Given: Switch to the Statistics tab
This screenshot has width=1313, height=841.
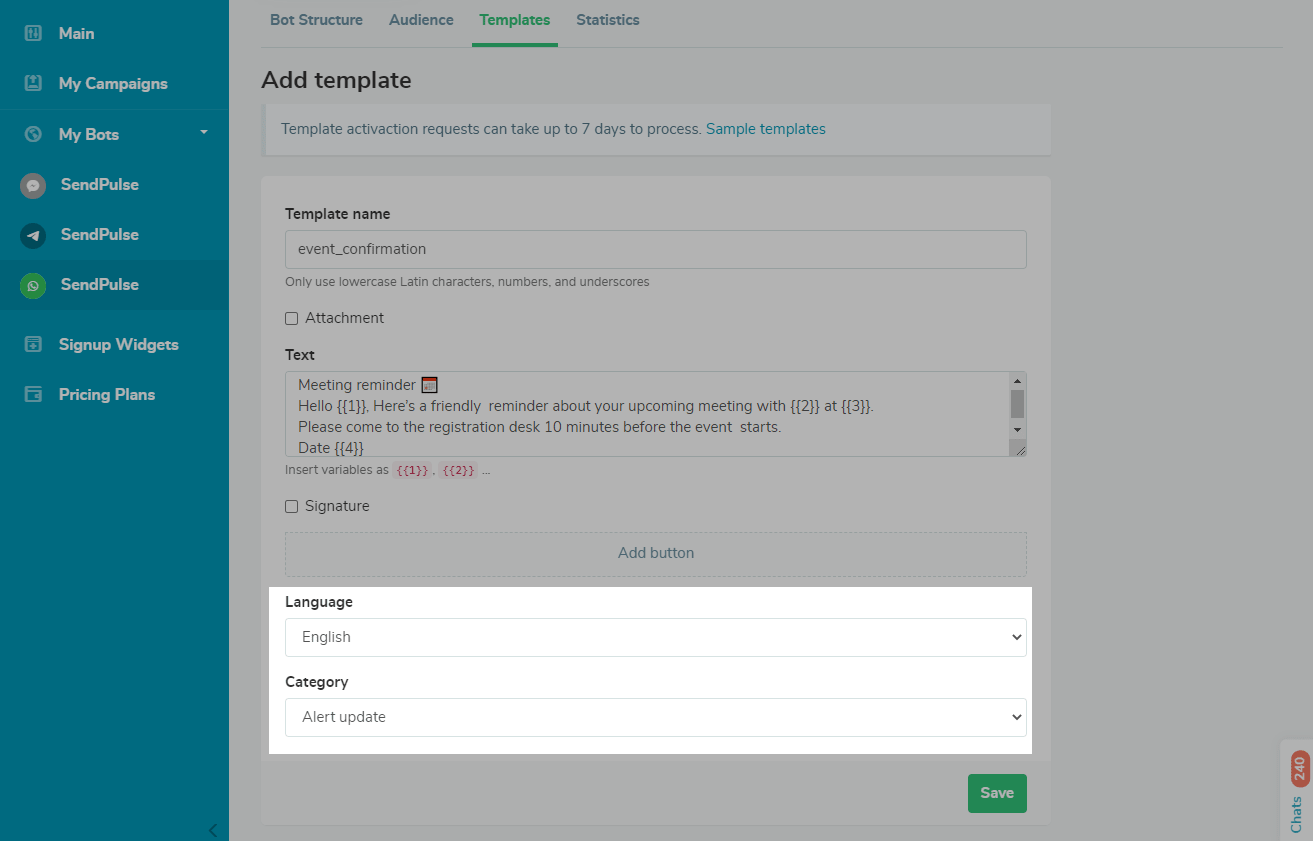Looking at the screenshot, I should click(x=607, y=20).
